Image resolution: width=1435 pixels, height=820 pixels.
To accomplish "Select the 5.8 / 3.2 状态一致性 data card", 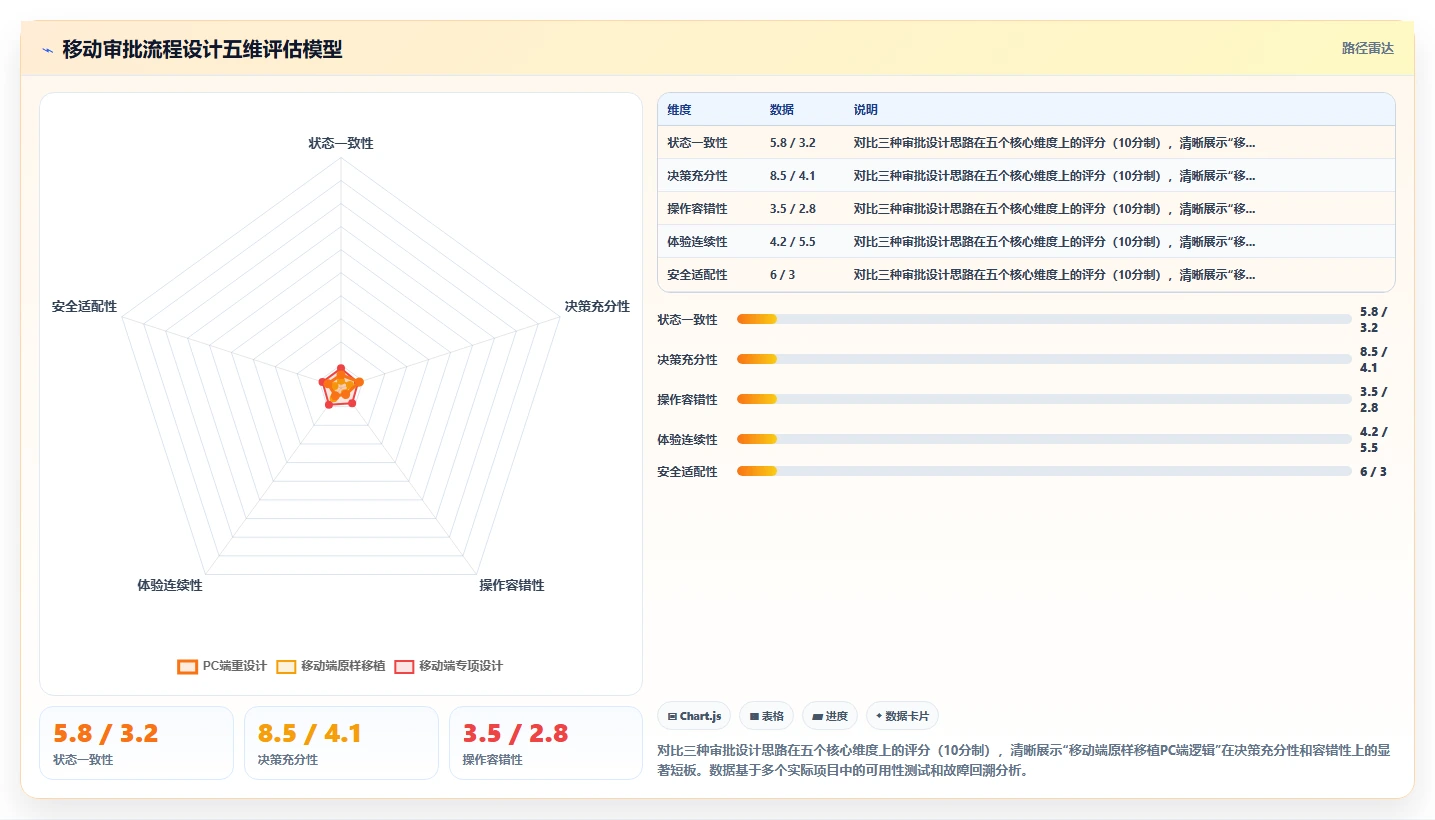I will coord(136,743).
